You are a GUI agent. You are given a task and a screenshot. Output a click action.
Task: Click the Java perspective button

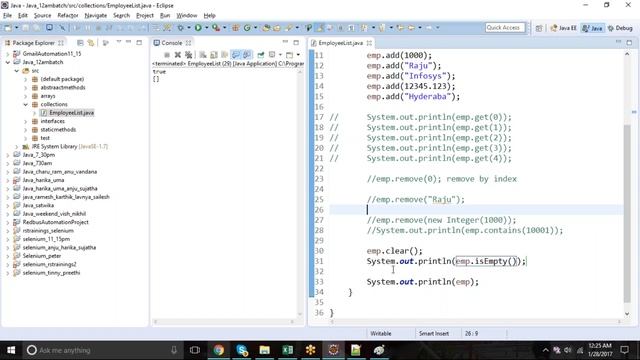pyautogui.click(x=593, y=28)
